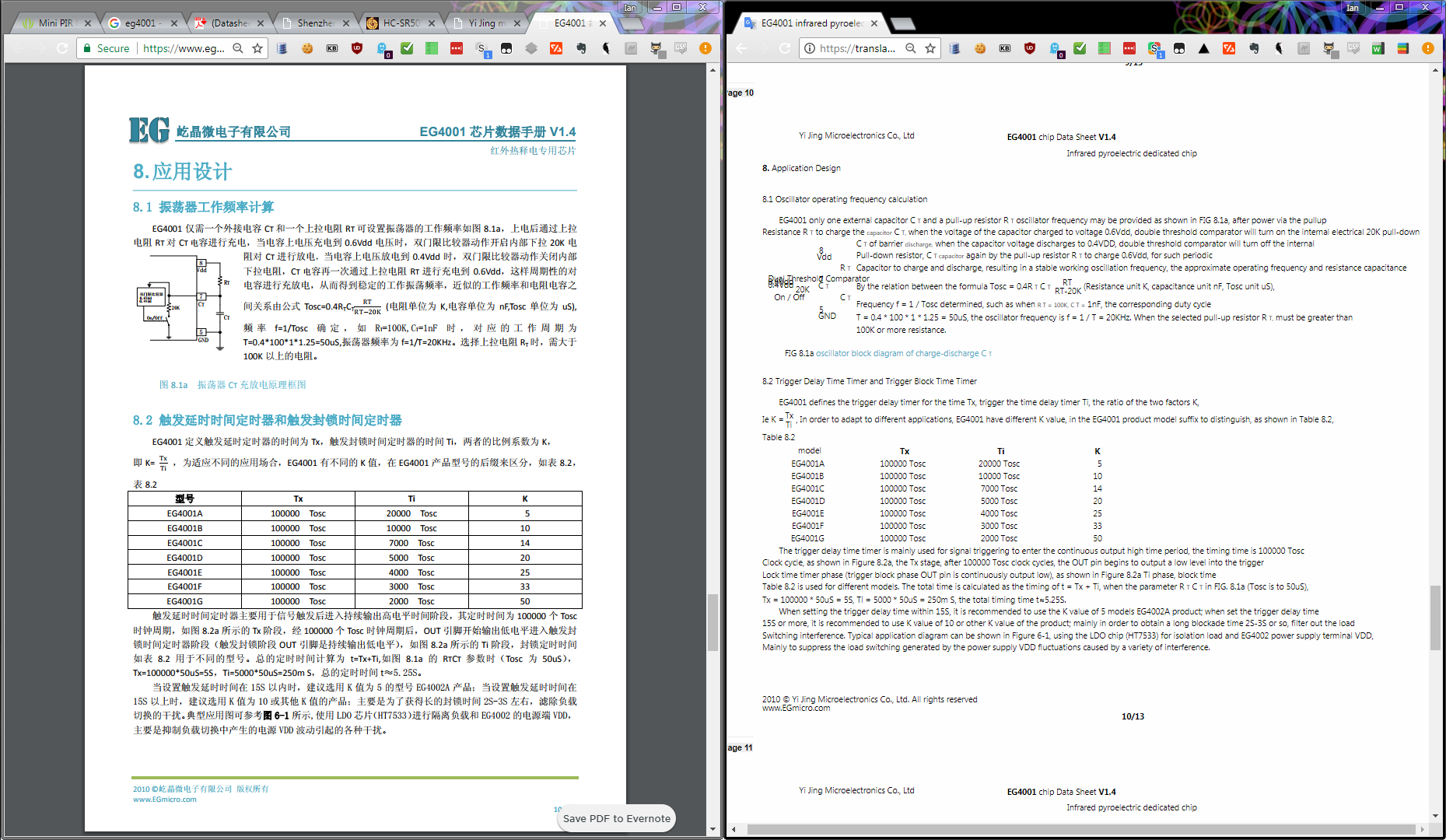The height and width of the screenshot is (840, 1446).
Task: Click the translate window vertical scrollbar thumb
Action: [x=1435, y=618]
